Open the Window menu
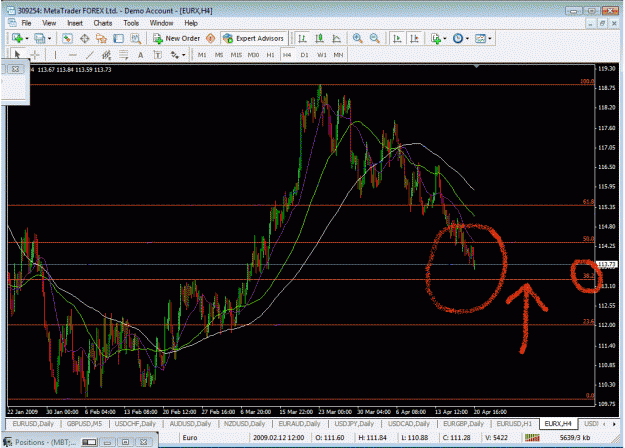The height and width of the screenshot is (448, 625). [161, 23]
